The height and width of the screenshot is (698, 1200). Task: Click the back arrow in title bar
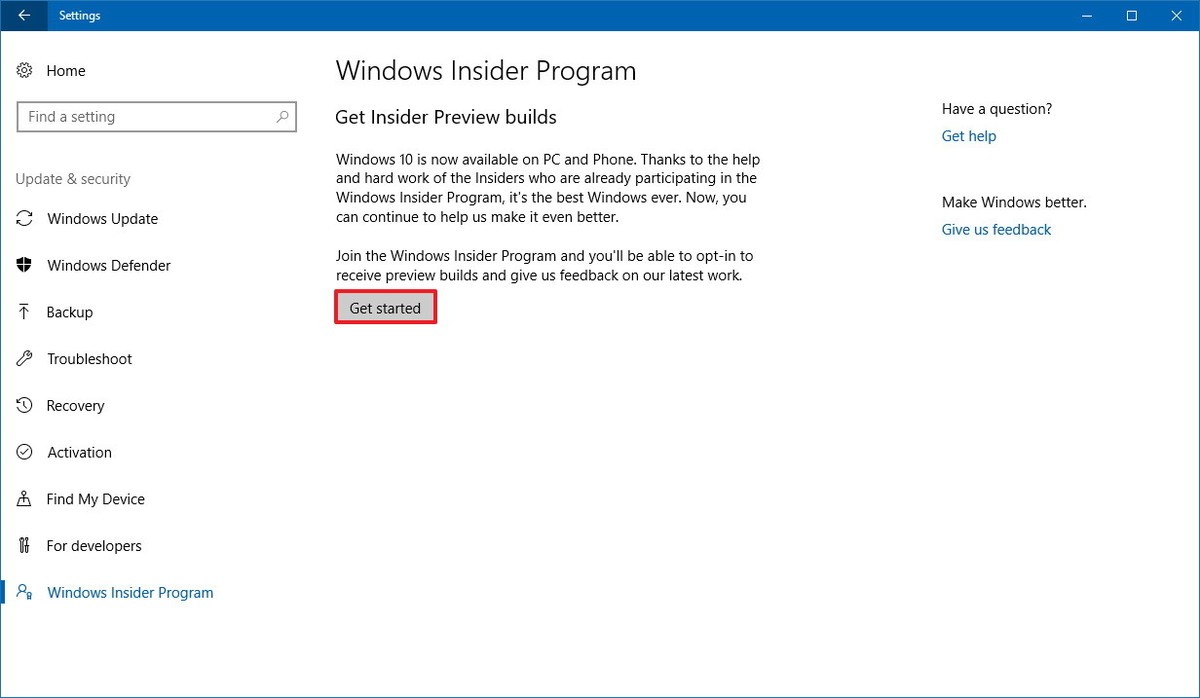pyautogui.click(x=24, y=15)
